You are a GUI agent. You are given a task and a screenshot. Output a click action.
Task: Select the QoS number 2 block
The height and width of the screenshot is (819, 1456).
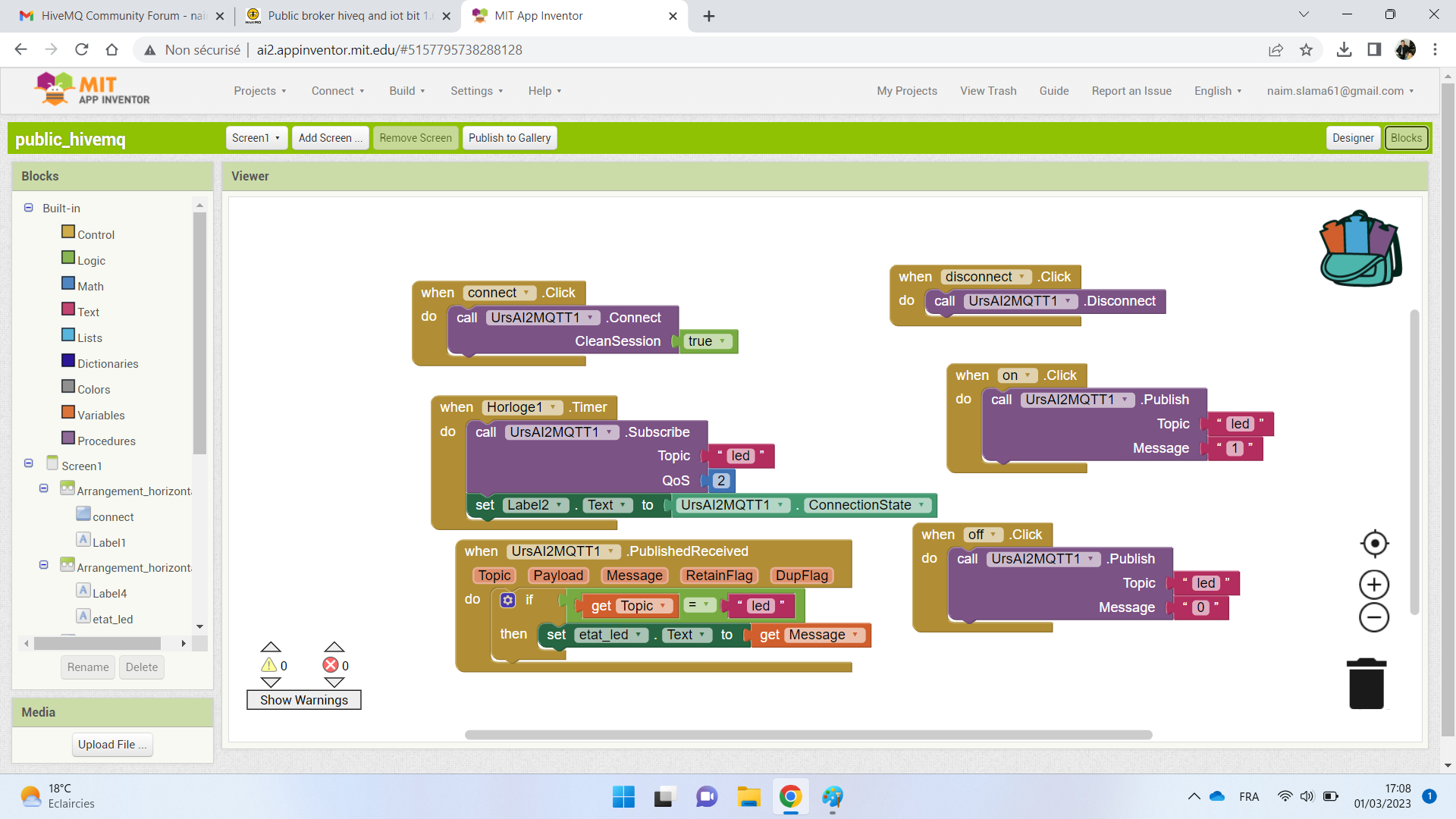pyautogui.click(x=721, y=481)
